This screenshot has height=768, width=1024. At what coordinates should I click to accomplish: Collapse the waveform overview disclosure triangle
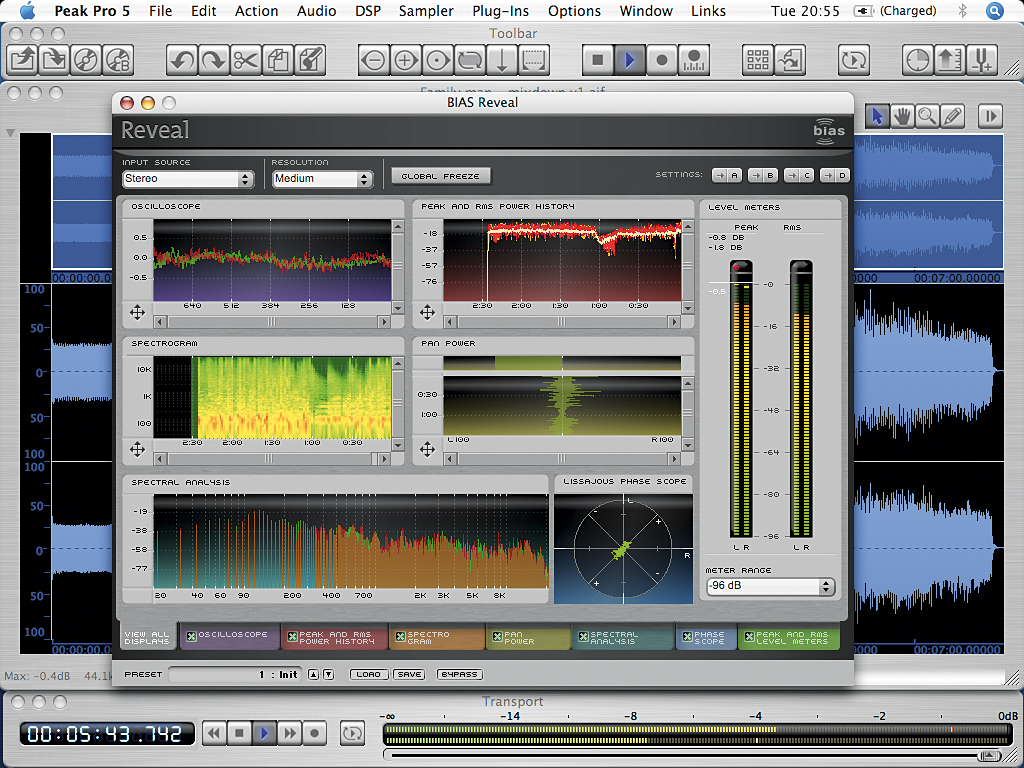click(10, 133)
